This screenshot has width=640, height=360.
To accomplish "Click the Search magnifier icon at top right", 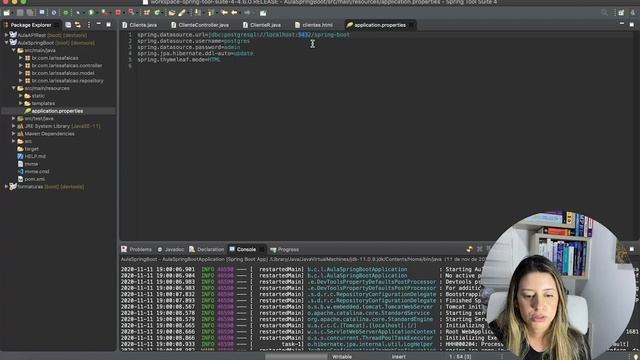I will [x=604, y=13].
